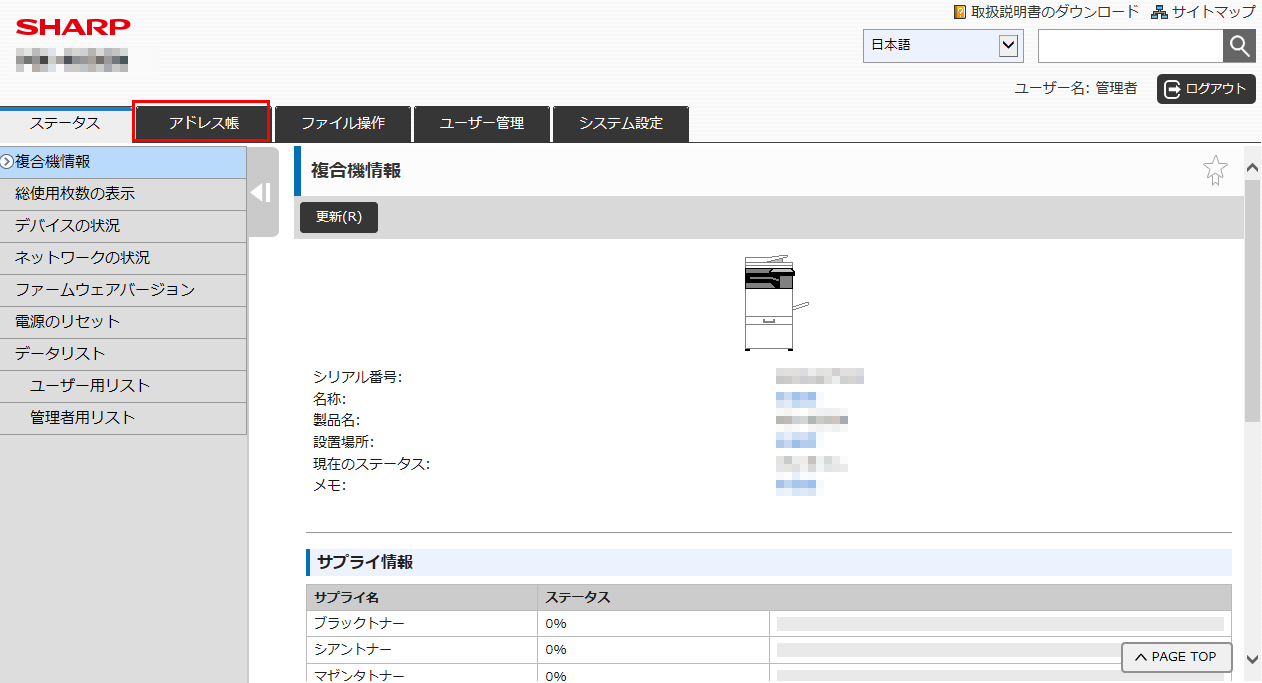Click the search input field
The width and height of the screenshot is (1262, 683).
(1130, 45)
